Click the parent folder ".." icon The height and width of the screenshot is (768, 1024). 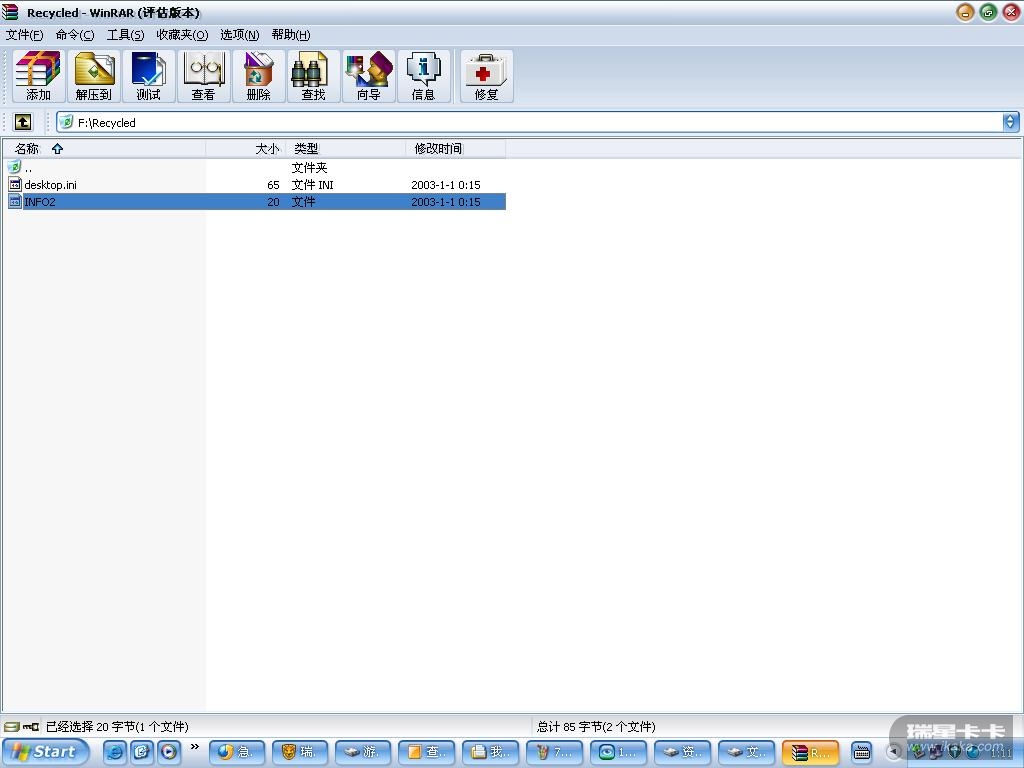[x=14, y=167]
